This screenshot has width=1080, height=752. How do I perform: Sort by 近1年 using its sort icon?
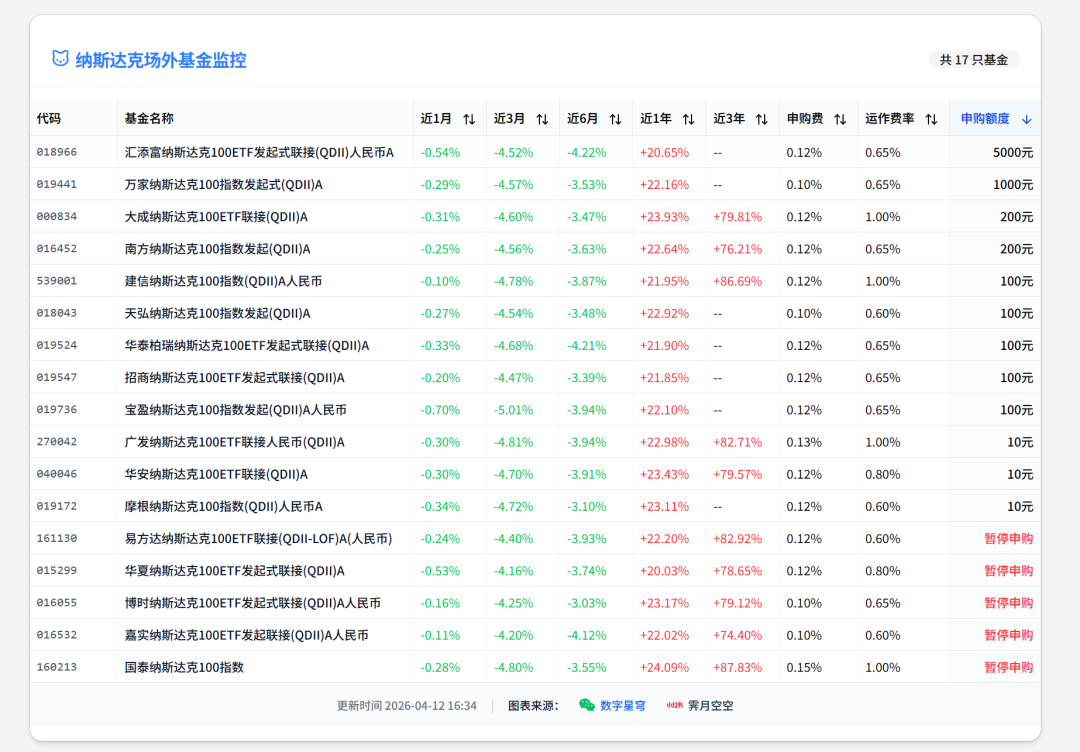point(688,119)
